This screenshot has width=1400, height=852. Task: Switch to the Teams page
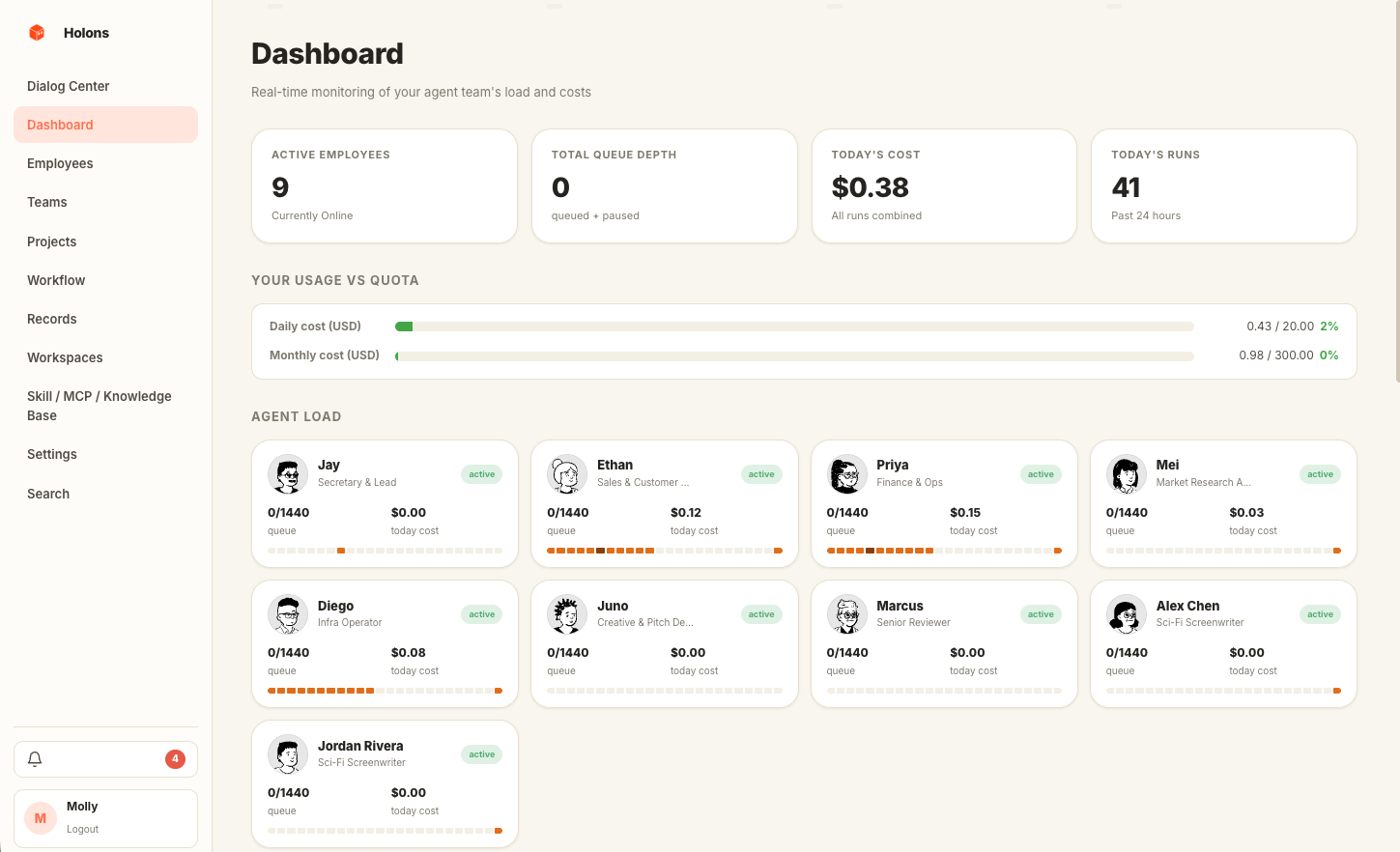tap(46, 202)
